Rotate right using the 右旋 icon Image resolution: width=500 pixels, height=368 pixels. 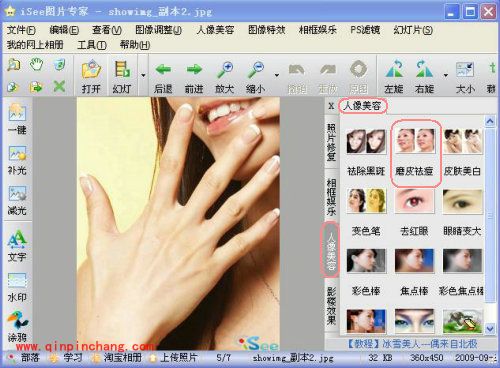[424, 77]
